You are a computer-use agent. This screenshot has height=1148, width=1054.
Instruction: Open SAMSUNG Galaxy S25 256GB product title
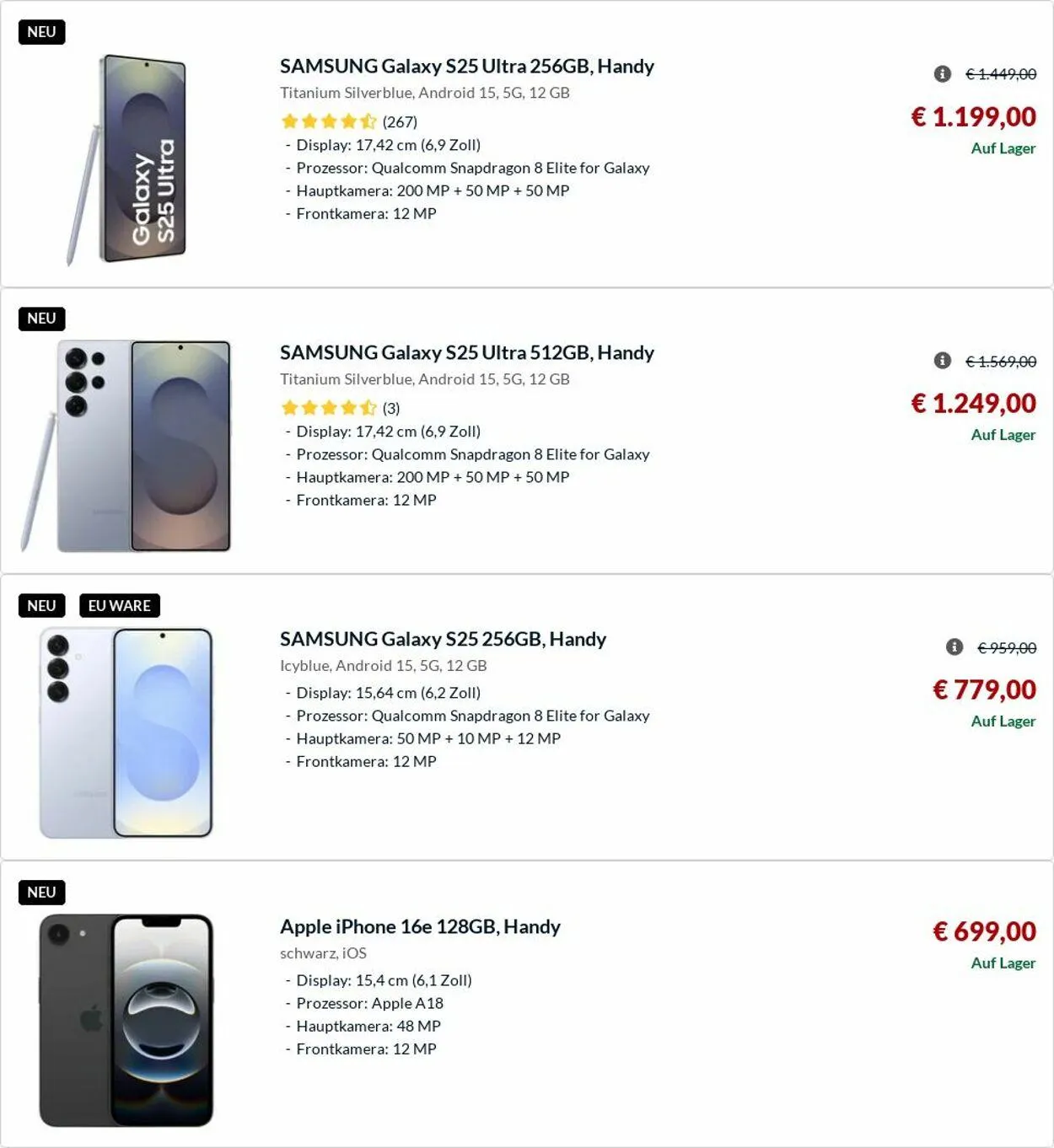[443, 639]
